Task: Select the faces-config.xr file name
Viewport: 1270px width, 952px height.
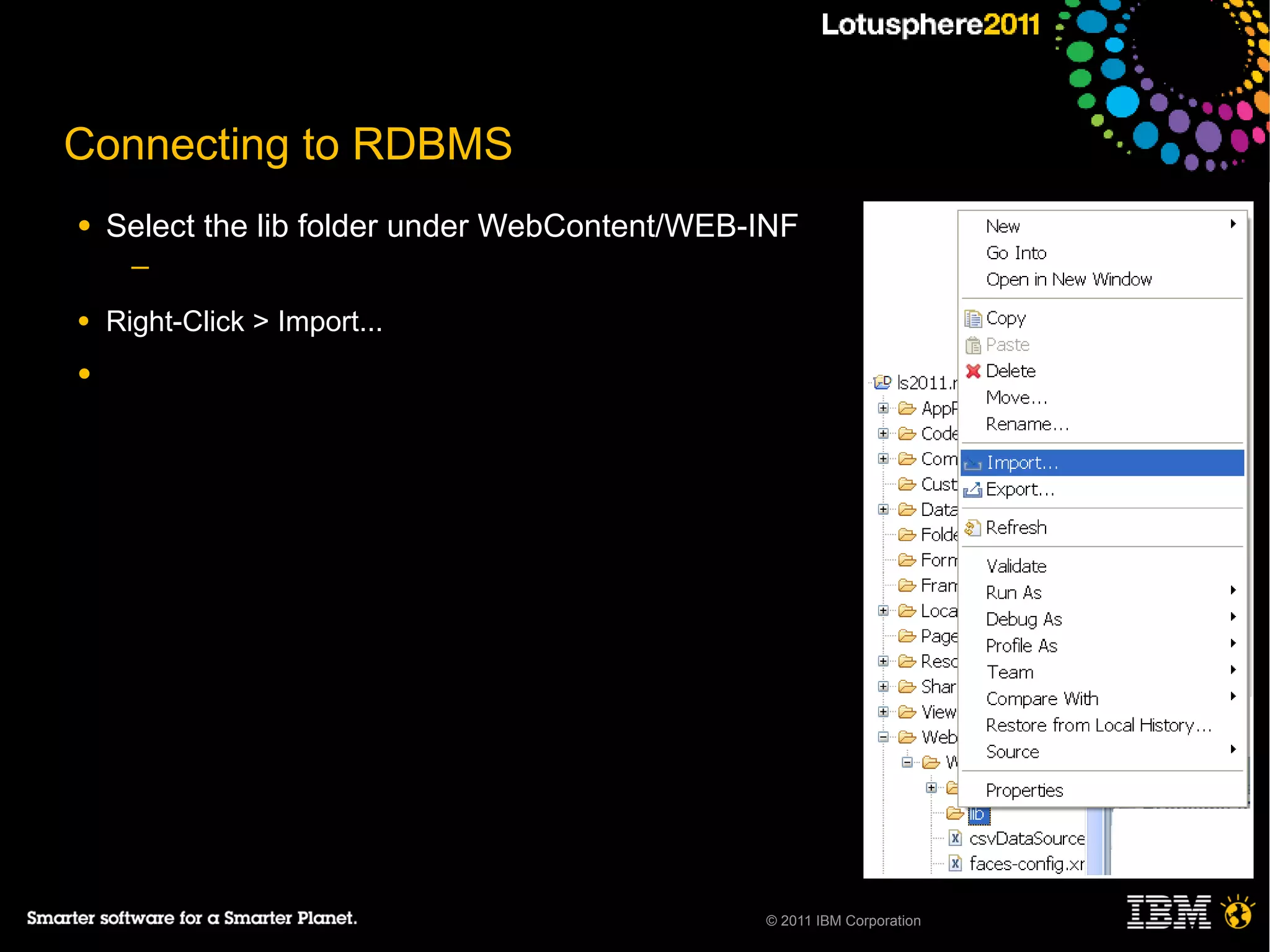Action: [1027, 864]
